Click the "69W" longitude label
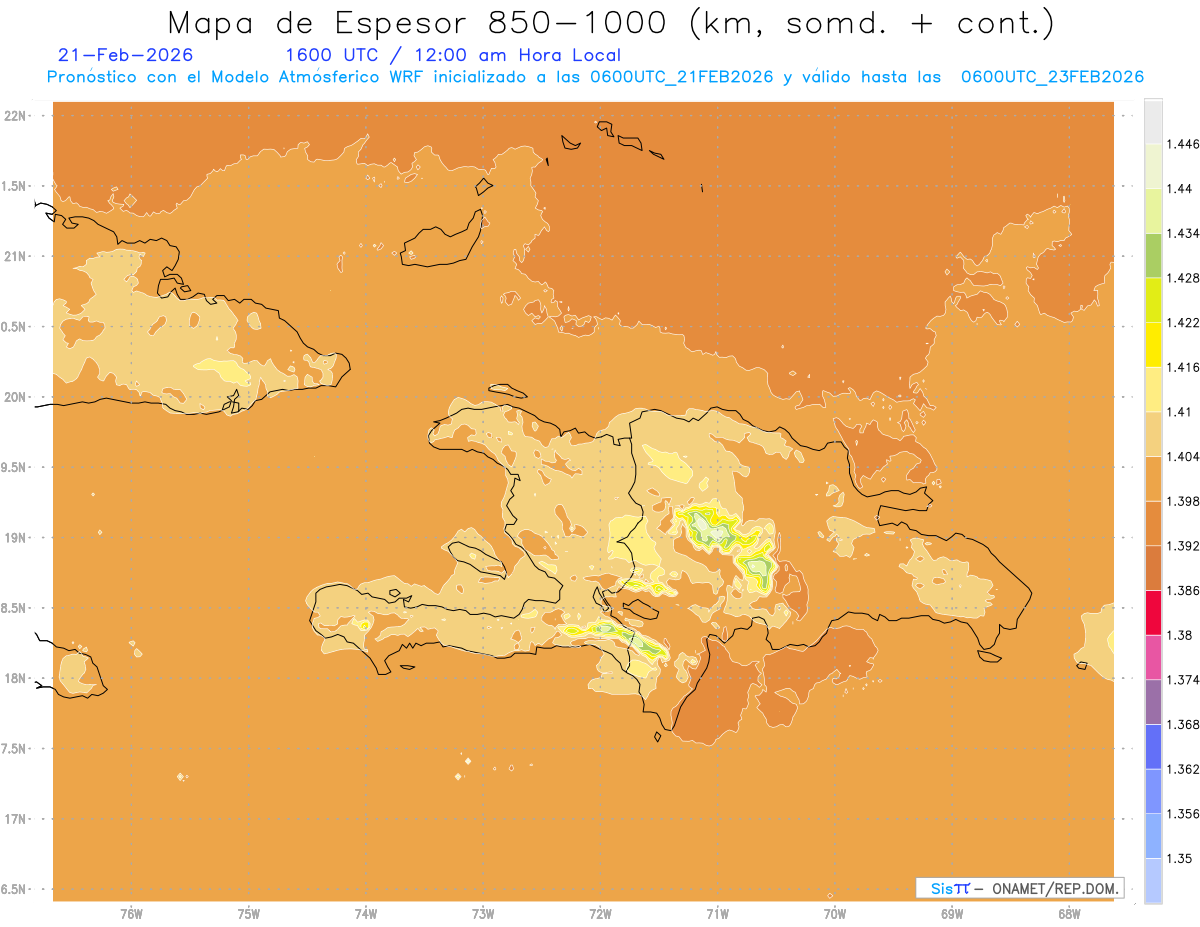 952,915
